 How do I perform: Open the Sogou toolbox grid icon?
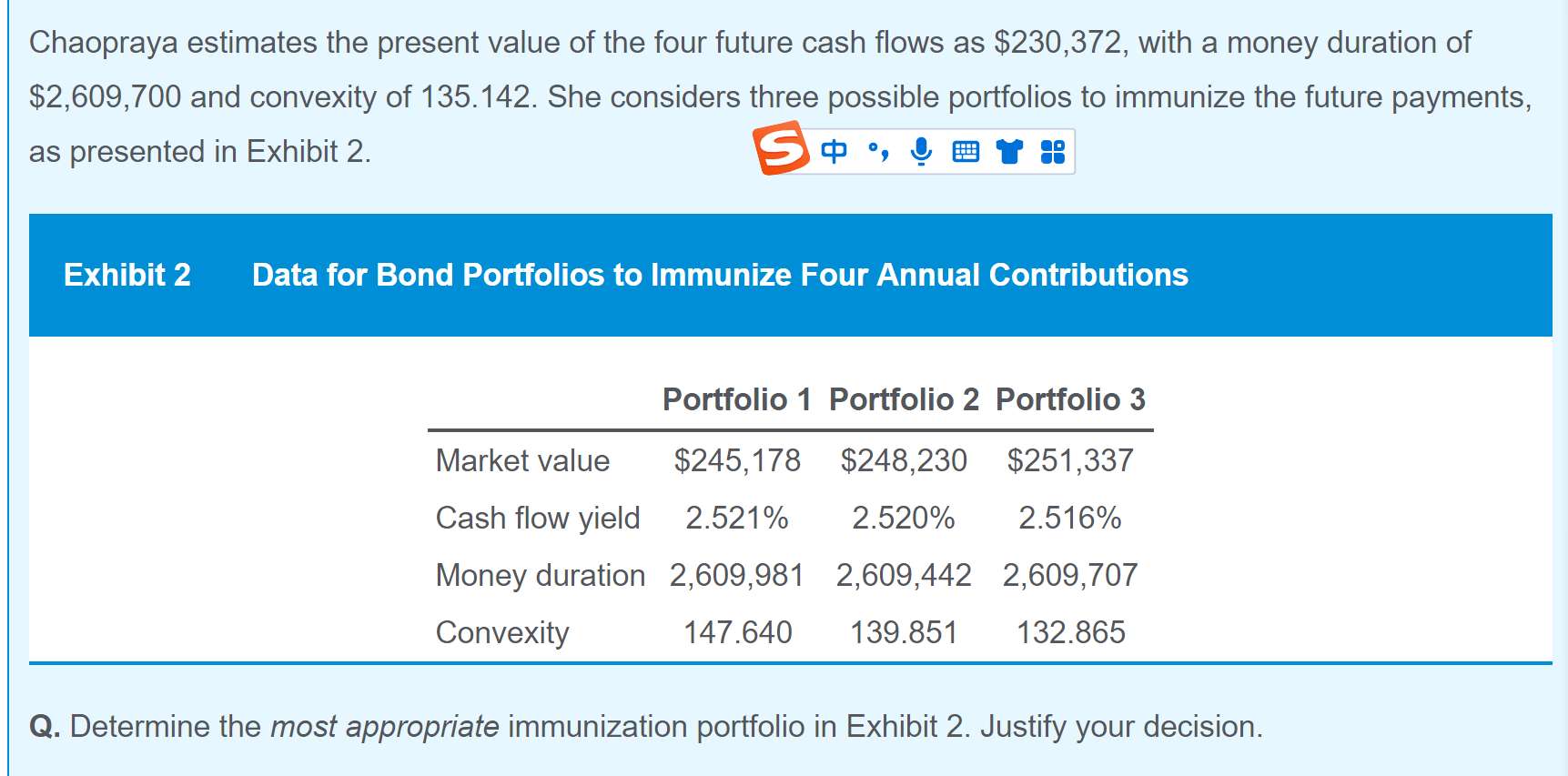1052,152
